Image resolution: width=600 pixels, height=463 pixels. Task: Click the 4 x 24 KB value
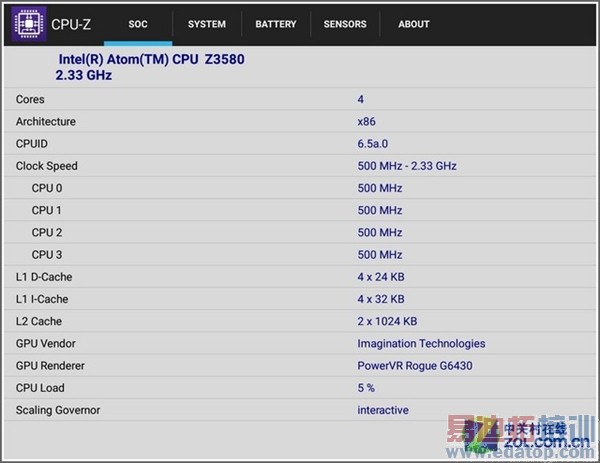381,277
